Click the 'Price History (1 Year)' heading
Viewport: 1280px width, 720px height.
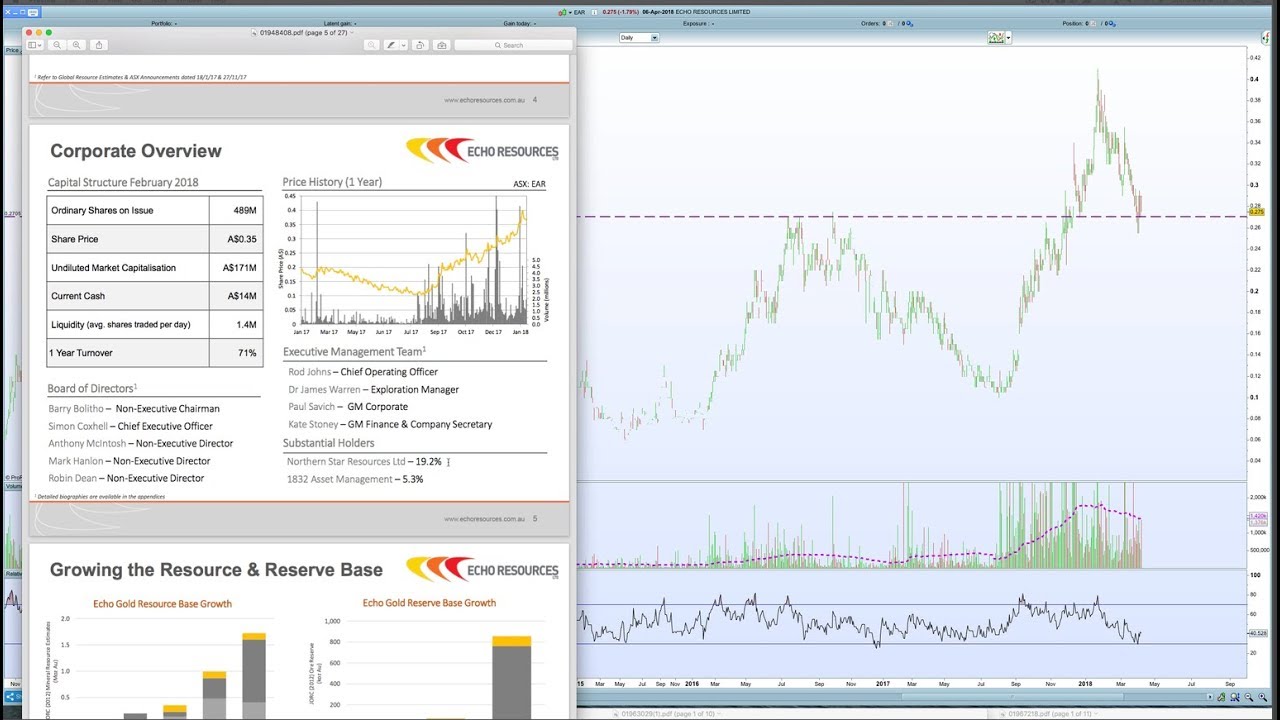[332, 182]
